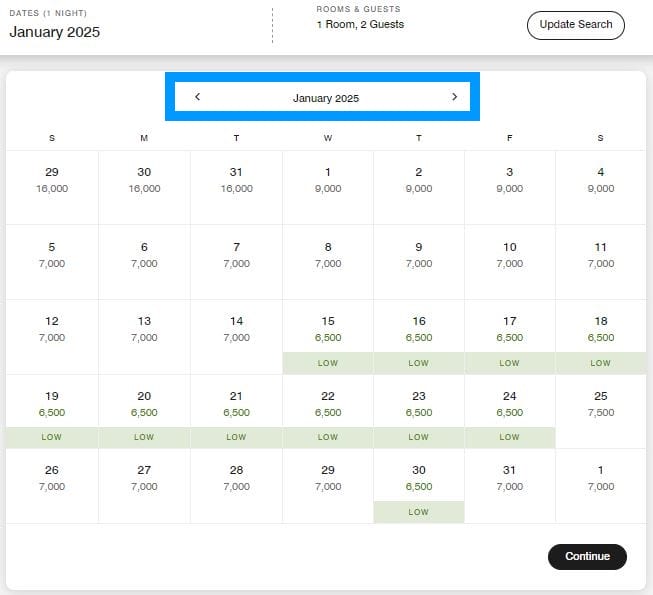Select January 14 date cell
Viewport: 653px width, 595px height.
236,336
